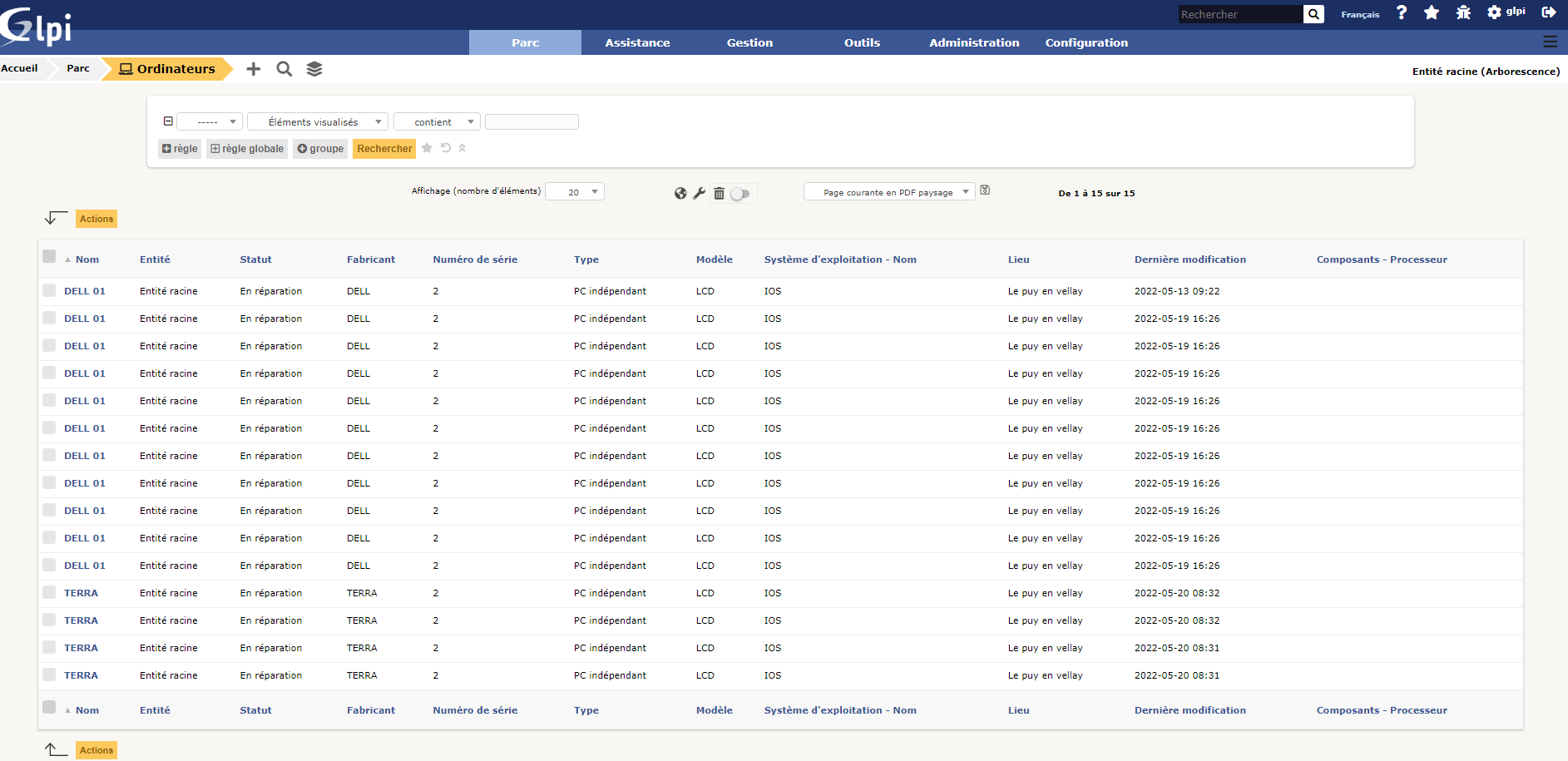
Task: Click the trash bin icon
Action: pos(720,193)
